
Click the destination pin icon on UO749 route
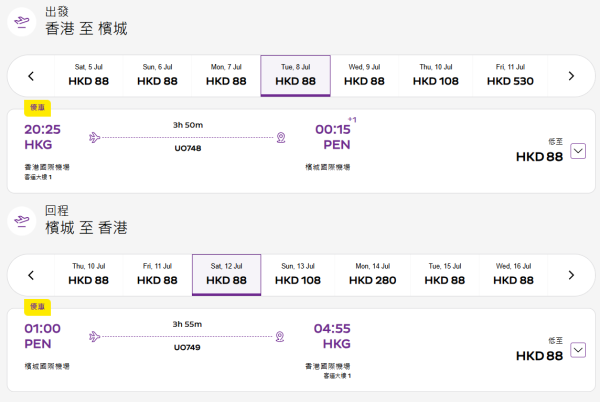280,337
